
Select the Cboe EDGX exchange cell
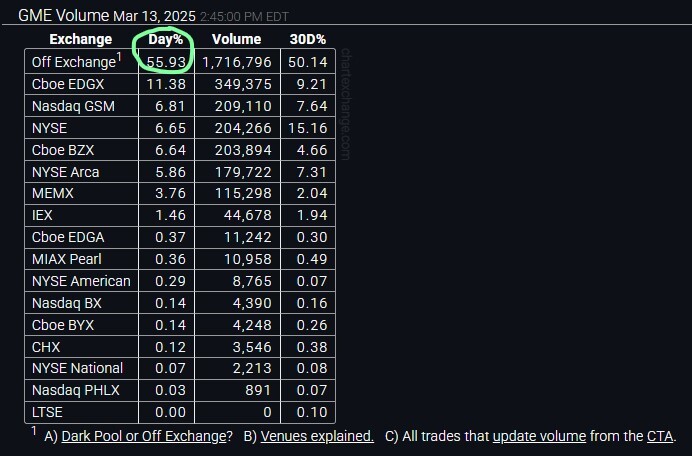click(68, 84)
